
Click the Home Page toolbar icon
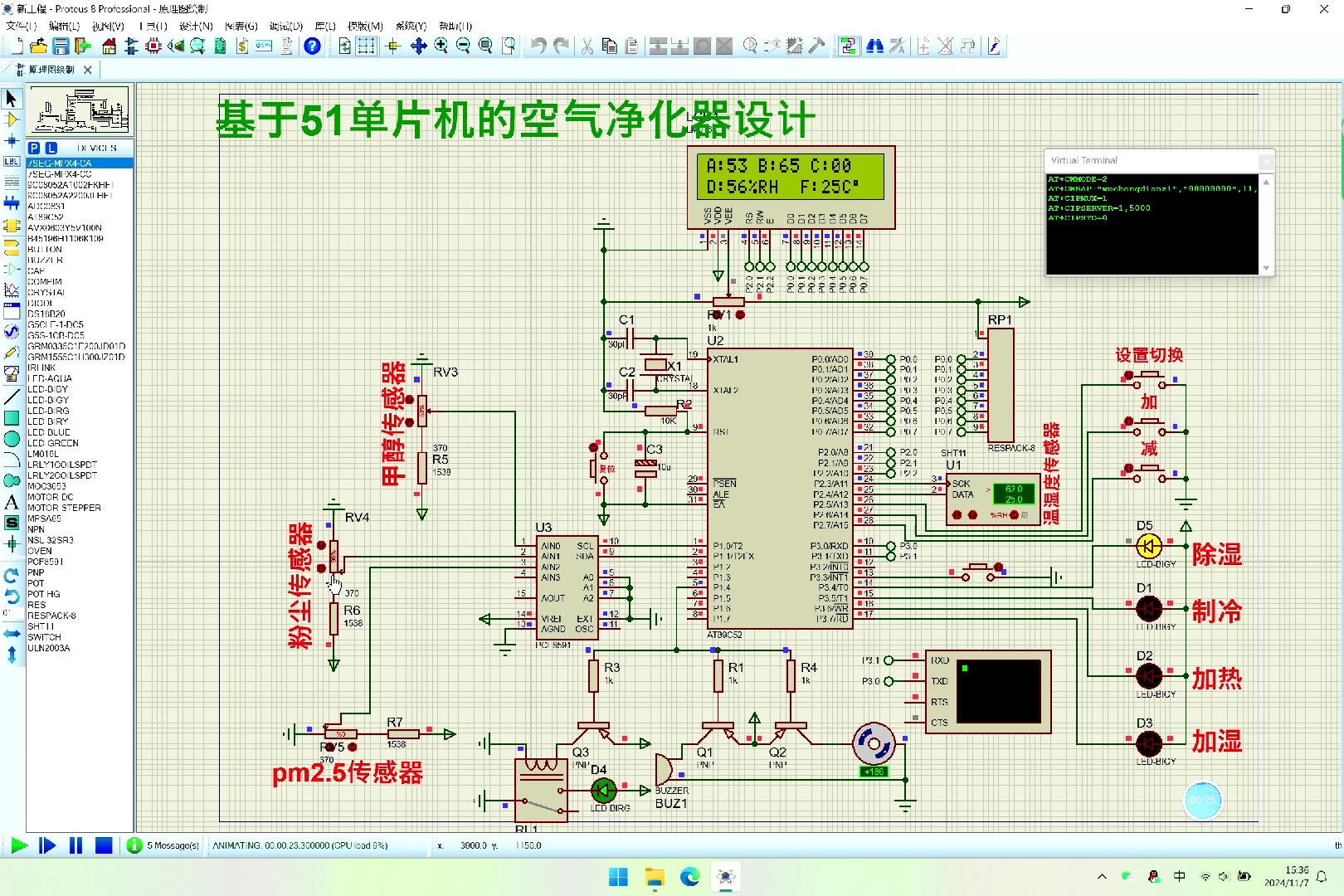[x=109, y=46]
